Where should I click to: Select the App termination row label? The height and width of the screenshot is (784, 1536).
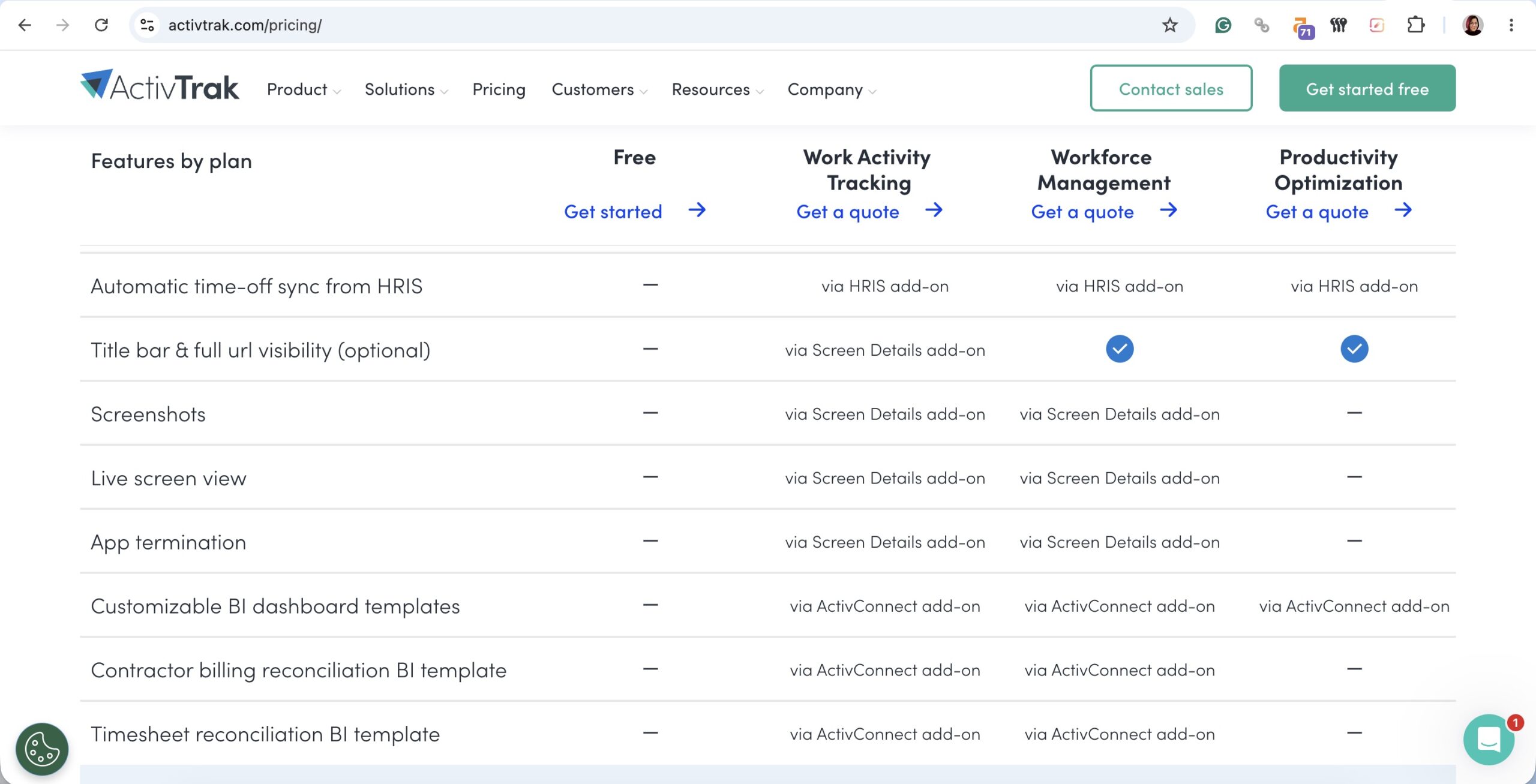click(168, 542)
